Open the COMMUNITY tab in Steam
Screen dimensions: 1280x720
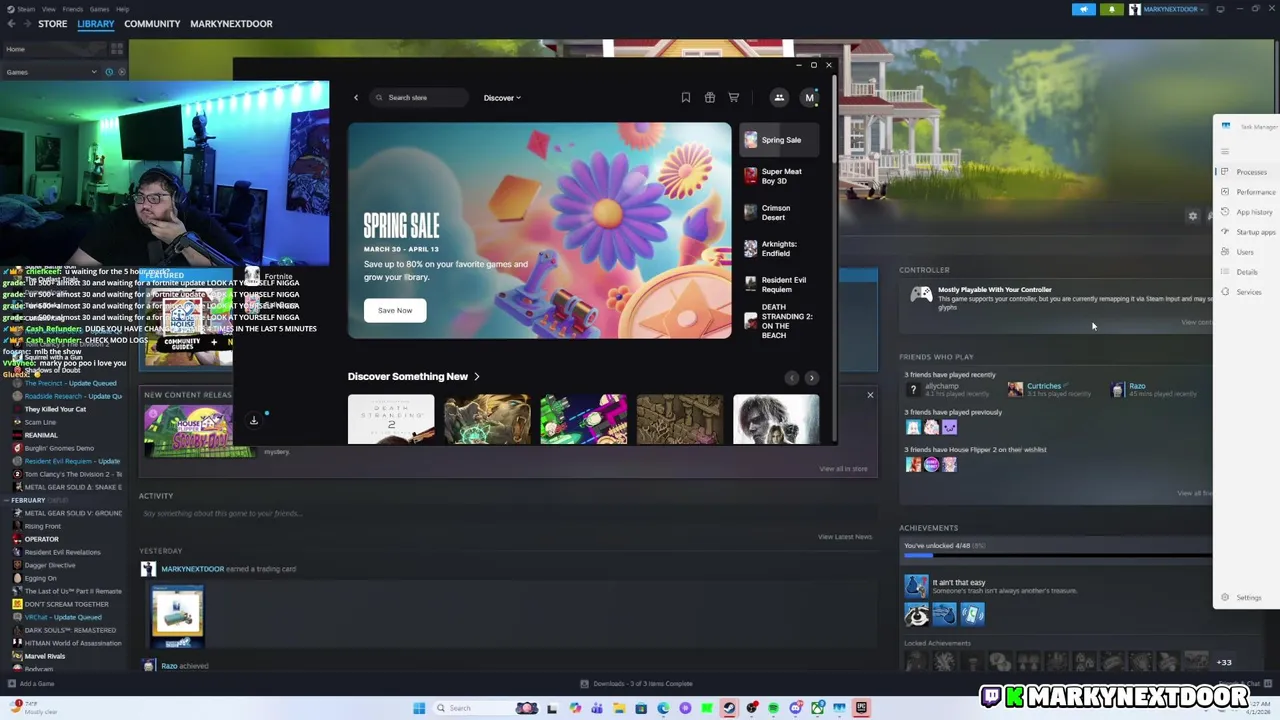click(x=152, y=24)
